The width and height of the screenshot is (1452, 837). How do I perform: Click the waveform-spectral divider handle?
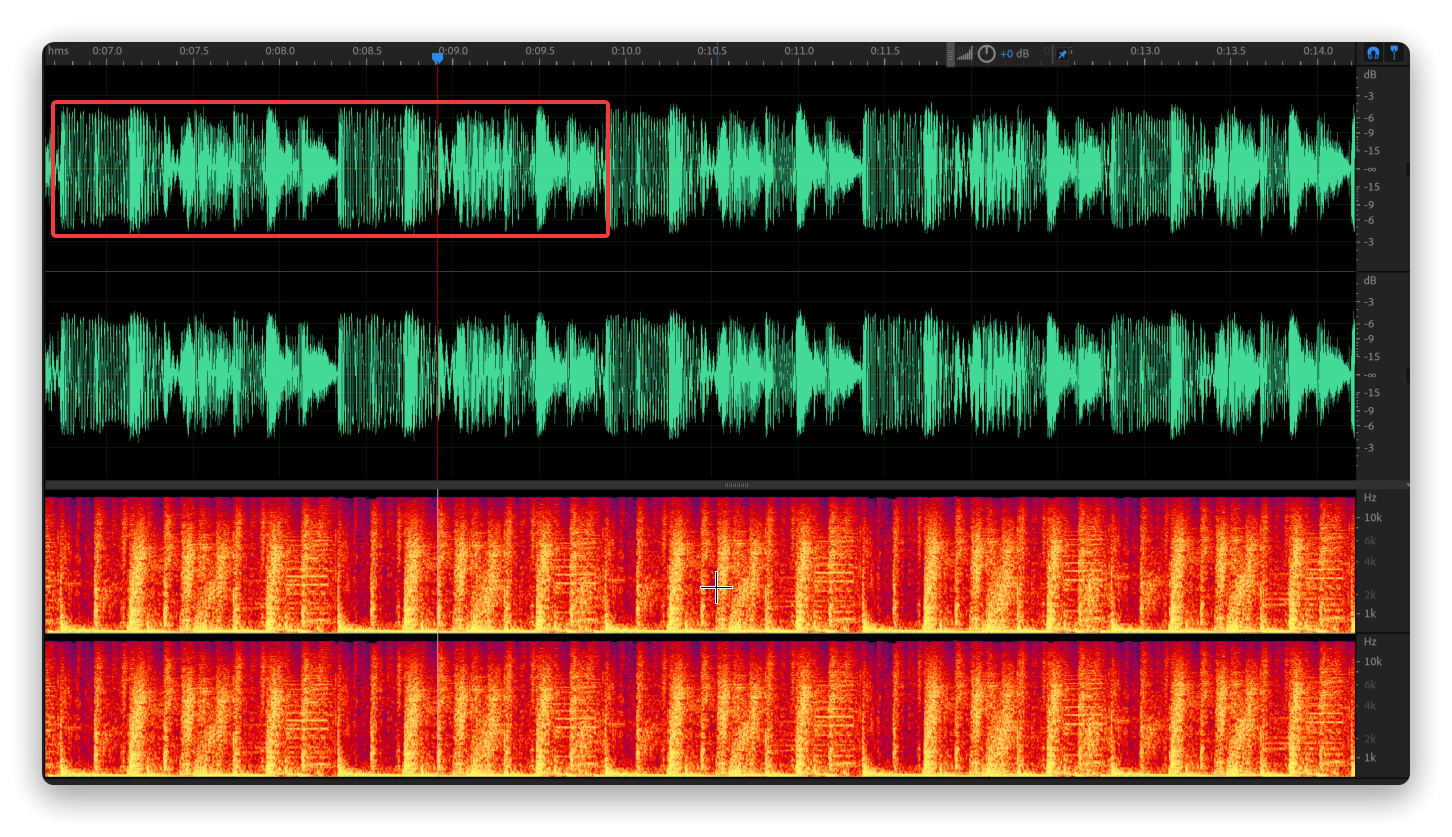[736, 485]
